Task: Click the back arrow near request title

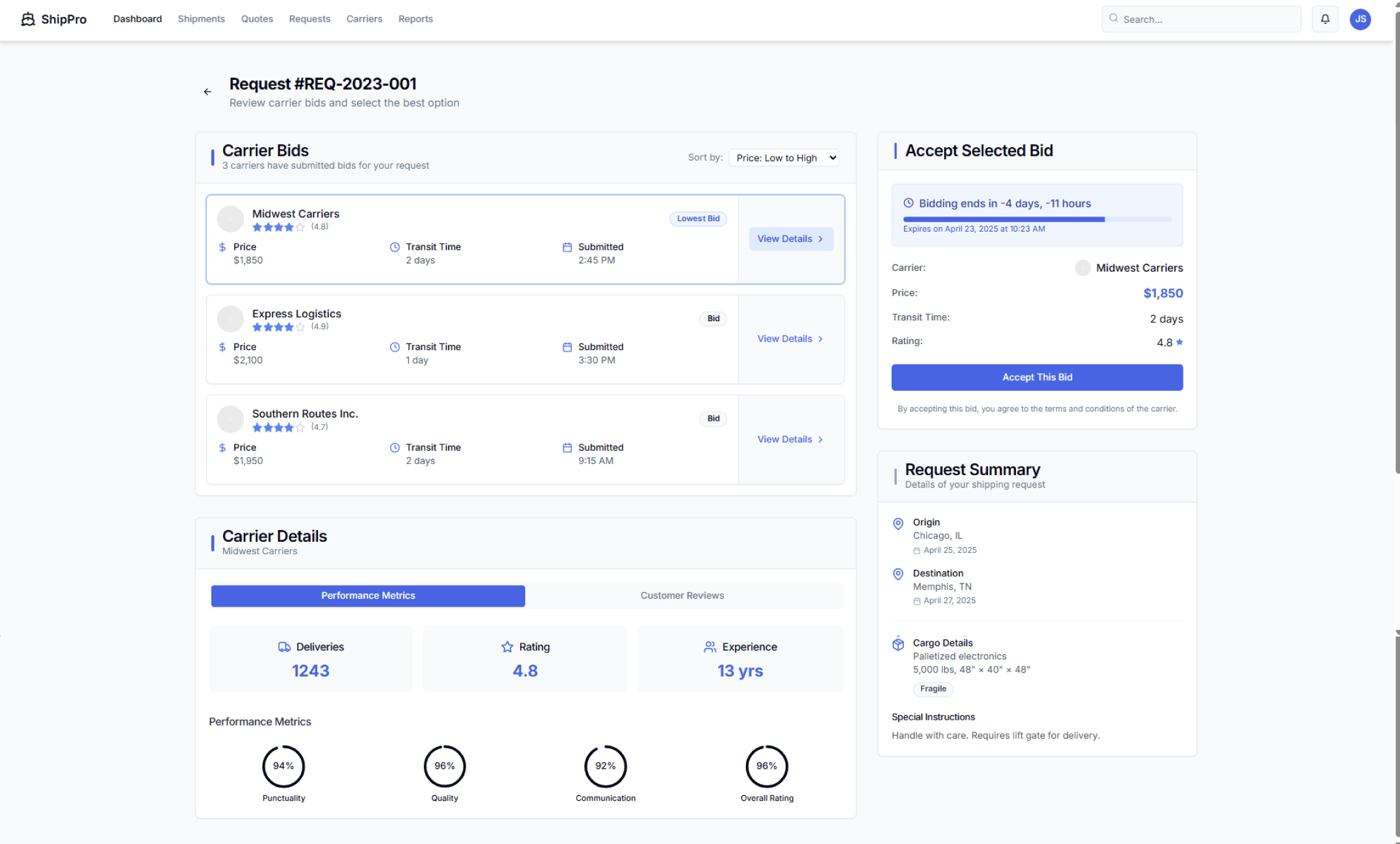Action: pos(207,92)
